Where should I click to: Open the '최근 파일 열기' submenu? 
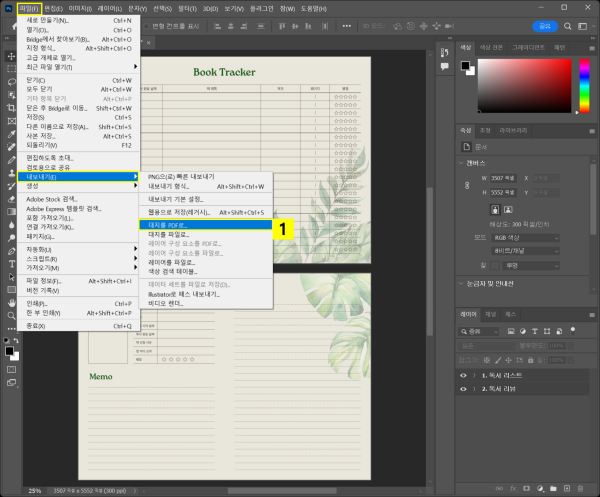pyautogui.click(x=78, y=67)
